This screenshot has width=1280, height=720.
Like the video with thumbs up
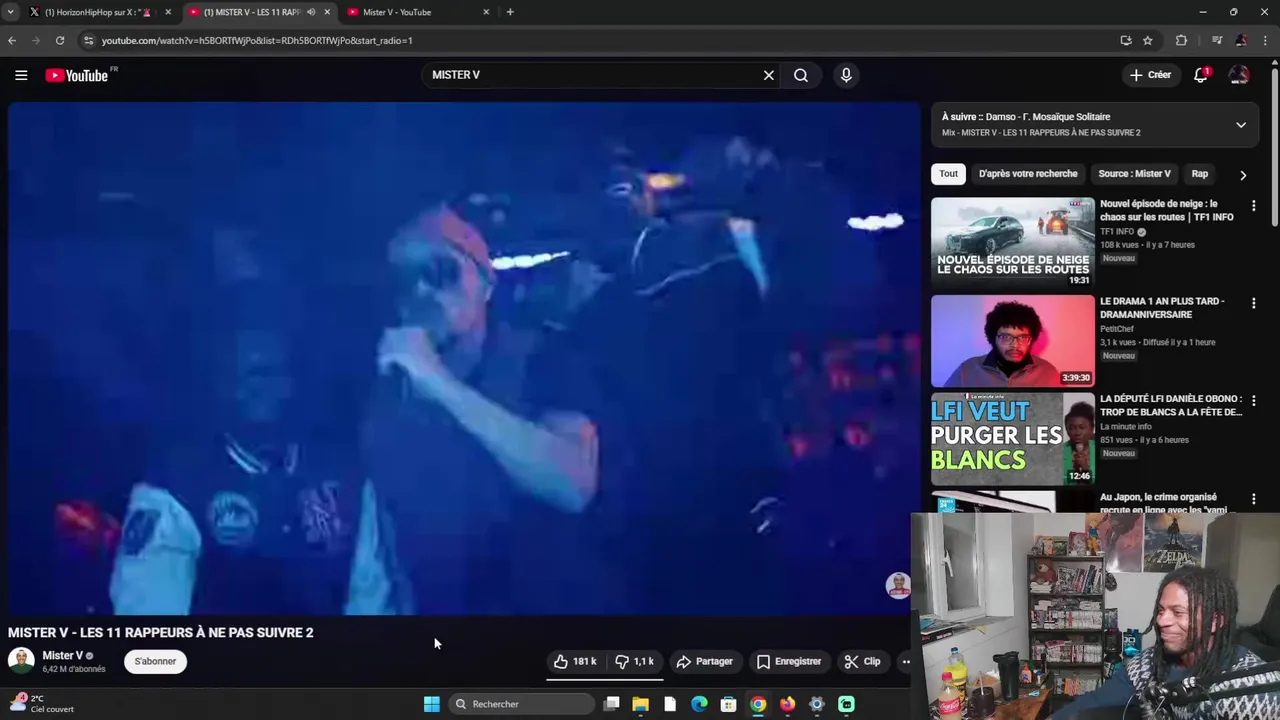575,661
